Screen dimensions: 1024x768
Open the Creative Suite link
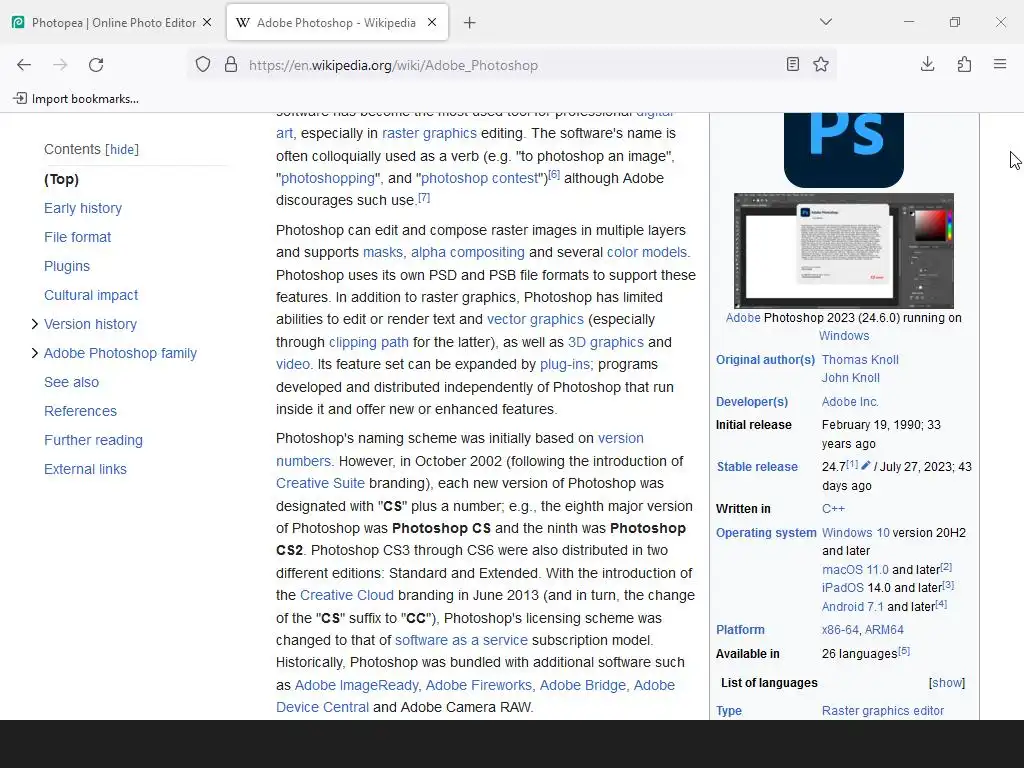320,483
